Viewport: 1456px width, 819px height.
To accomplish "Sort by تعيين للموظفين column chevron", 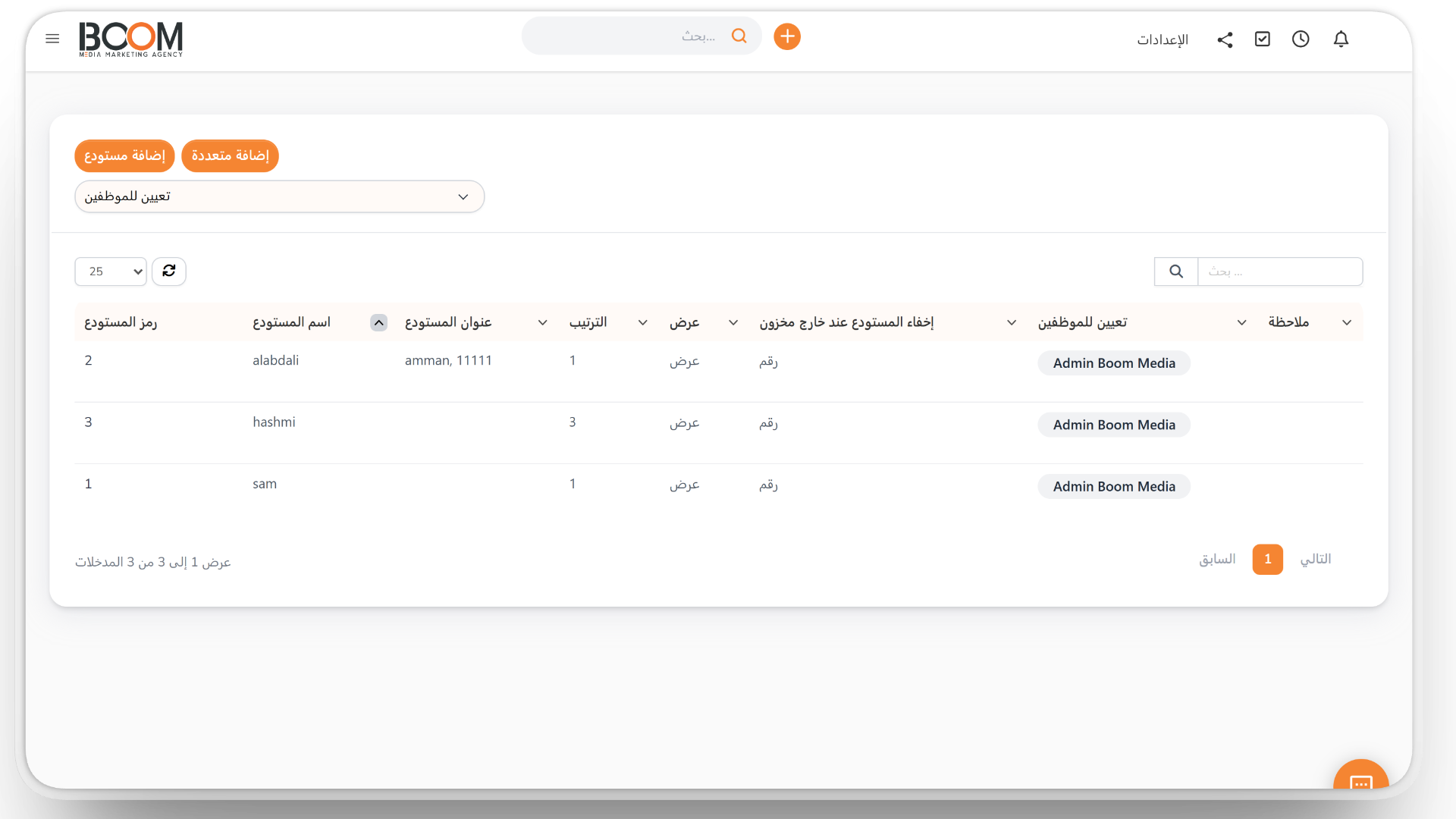I will click(x=1242, y=322).
